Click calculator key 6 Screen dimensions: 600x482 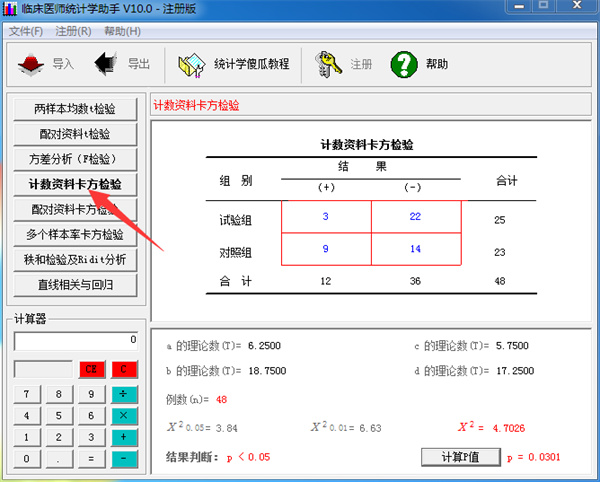click(91, 415)
